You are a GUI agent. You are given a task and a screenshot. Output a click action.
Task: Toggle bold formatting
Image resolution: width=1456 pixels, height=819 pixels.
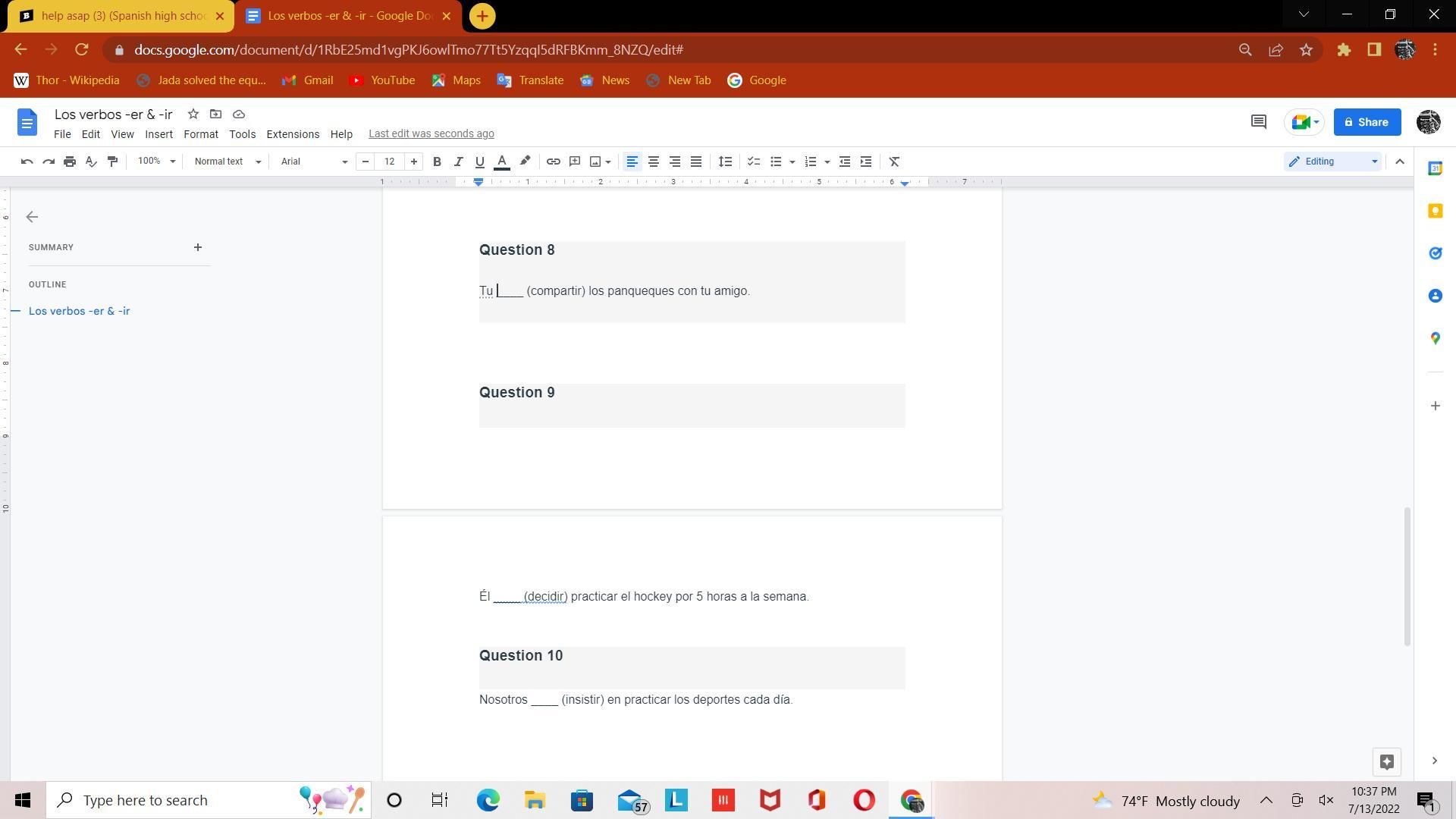click(x=437, y=162)
